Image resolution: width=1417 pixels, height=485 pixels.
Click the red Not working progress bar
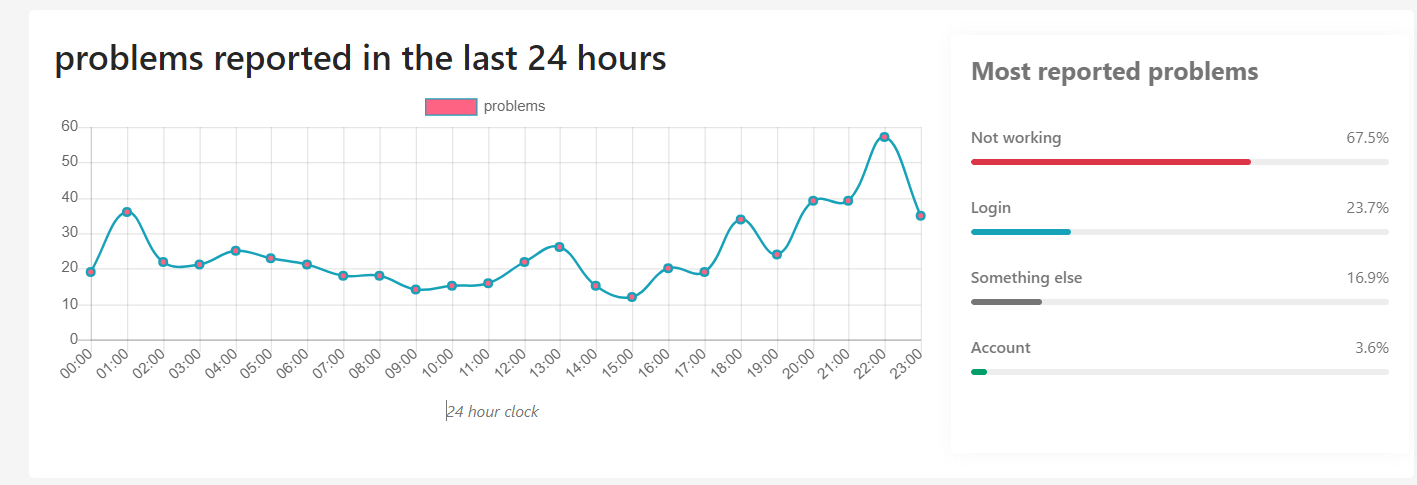tap(1110, 162)
